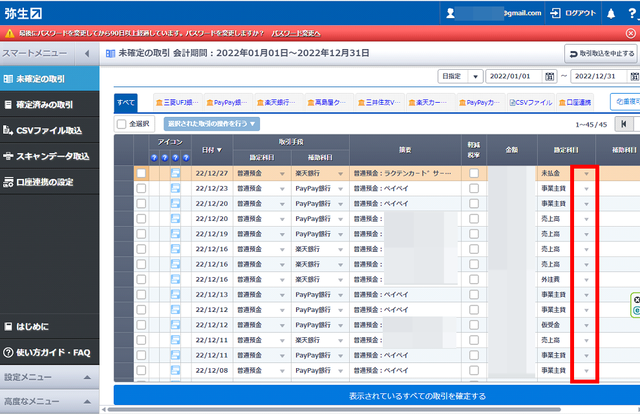Switch to the すべて tab
Viewport: 640px width, 414px height.
tap(126, 103)
